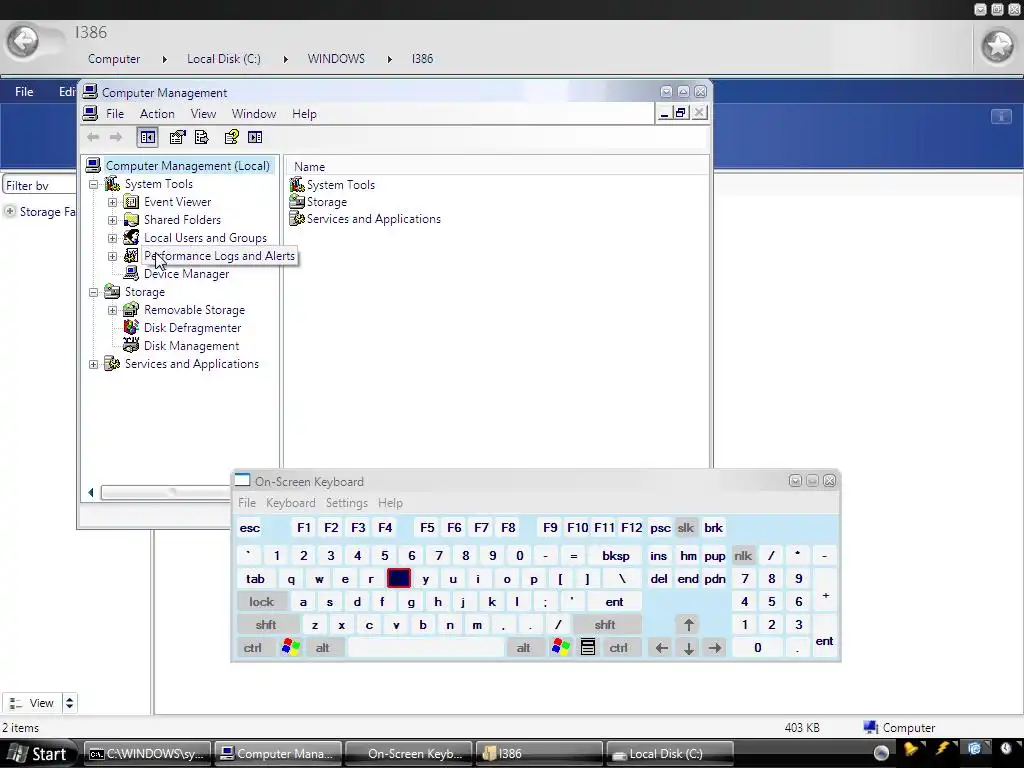Click the esc key on on-screen keyboard
The height and width of the screenshot is (768, 1024).
click(249, 528)
